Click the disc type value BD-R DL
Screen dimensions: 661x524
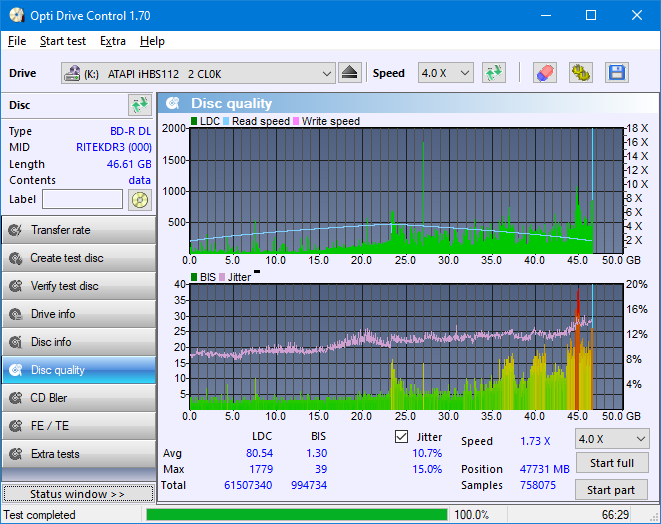click(130, 131)
